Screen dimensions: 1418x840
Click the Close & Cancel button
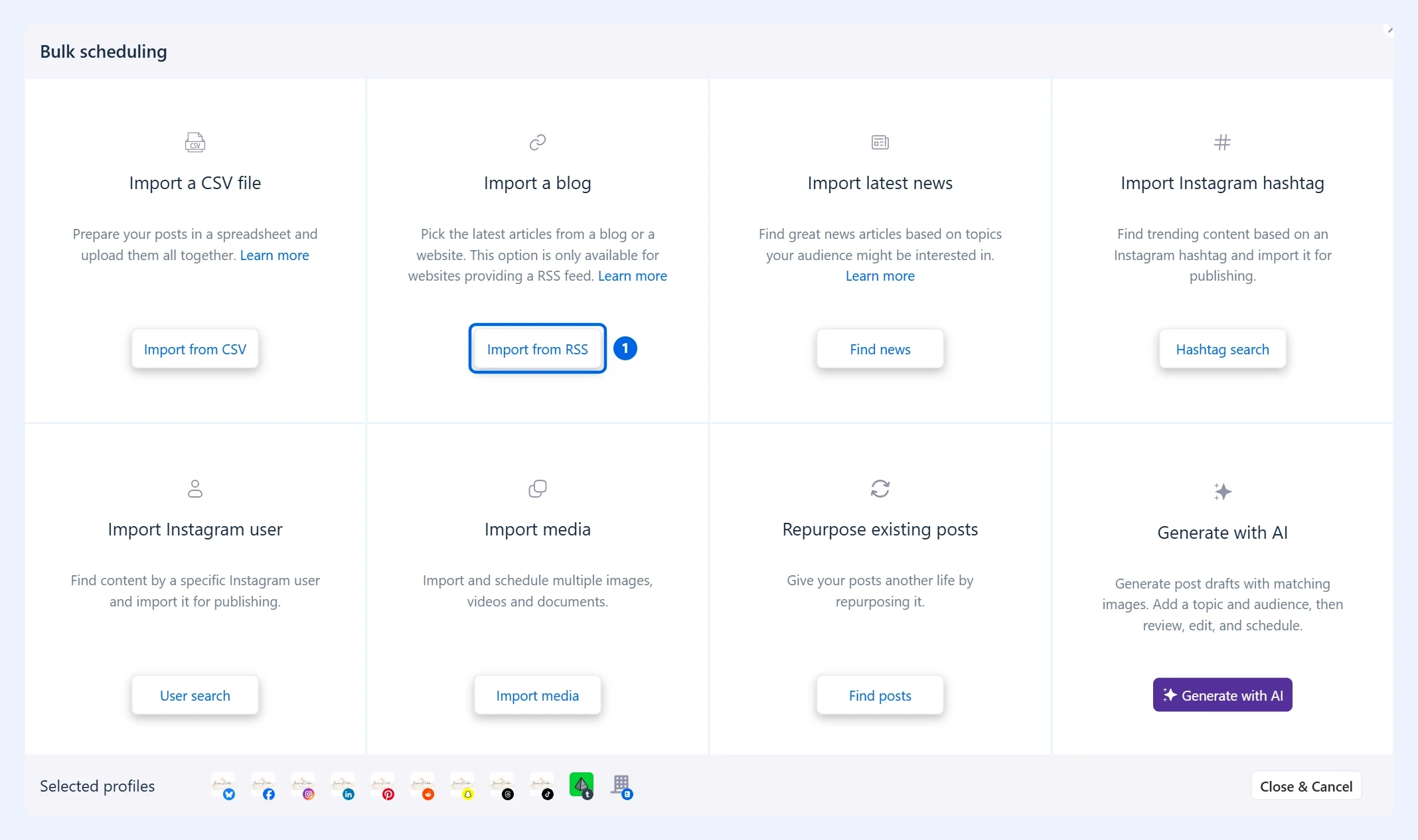pos(1306,786)
